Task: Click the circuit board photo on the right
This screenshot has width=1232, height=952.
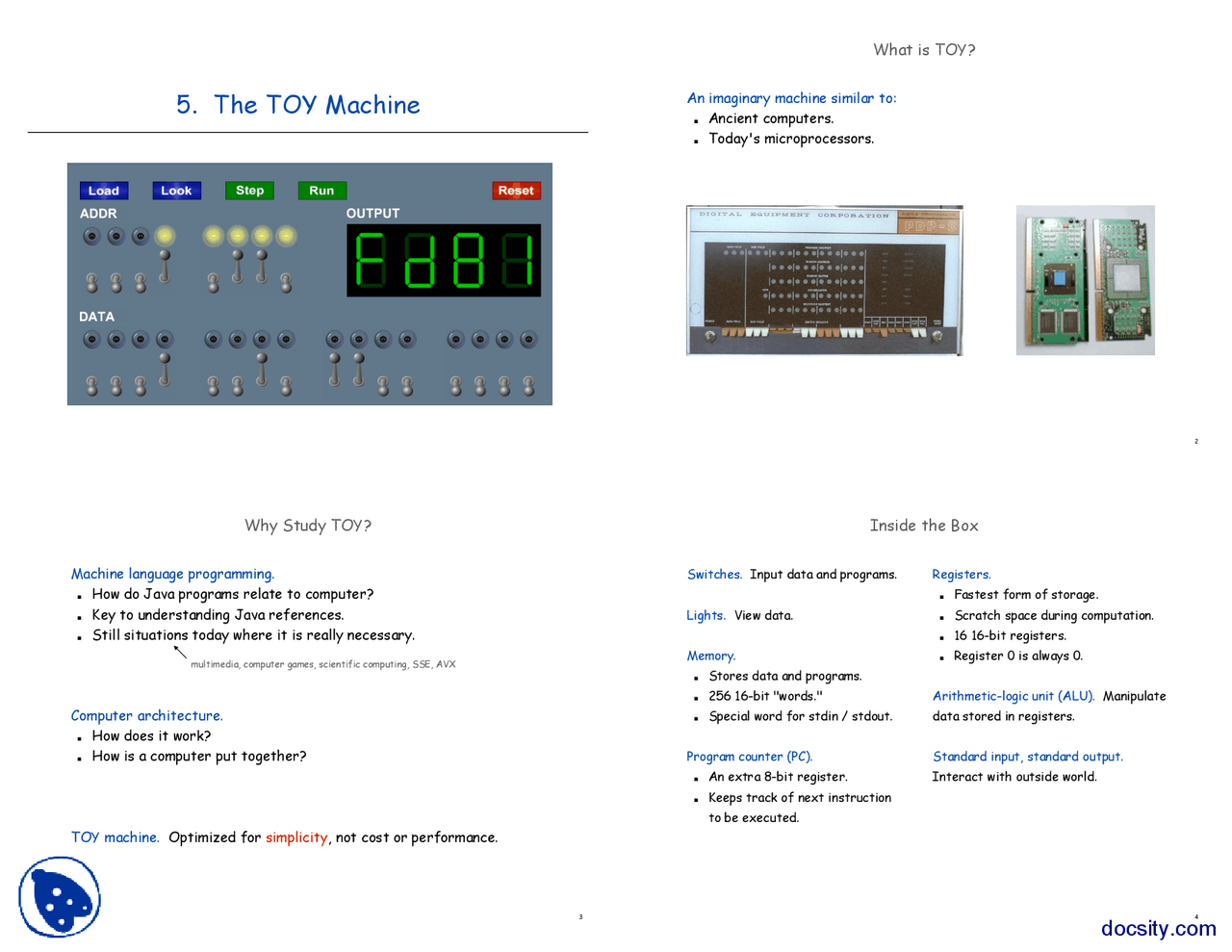Action: pos(1085,279)
